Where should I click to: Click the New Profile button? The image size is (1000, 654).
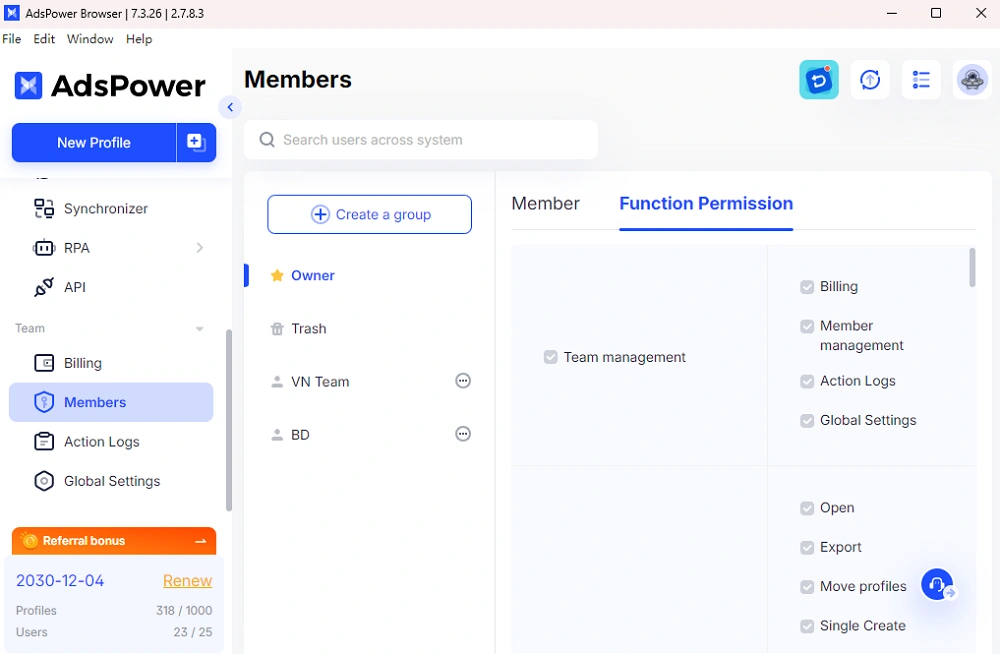point(94,142)
